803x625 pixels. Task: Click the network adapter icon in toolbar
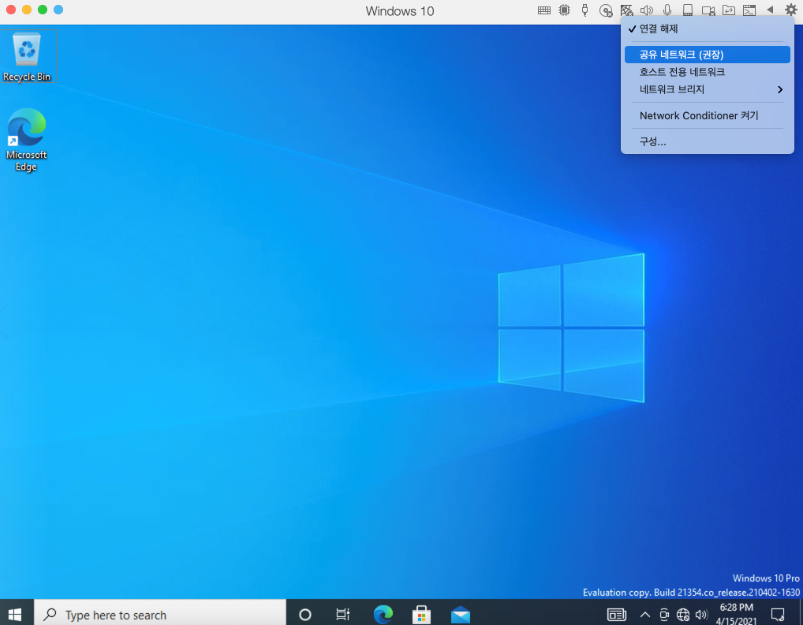(626, 10)
